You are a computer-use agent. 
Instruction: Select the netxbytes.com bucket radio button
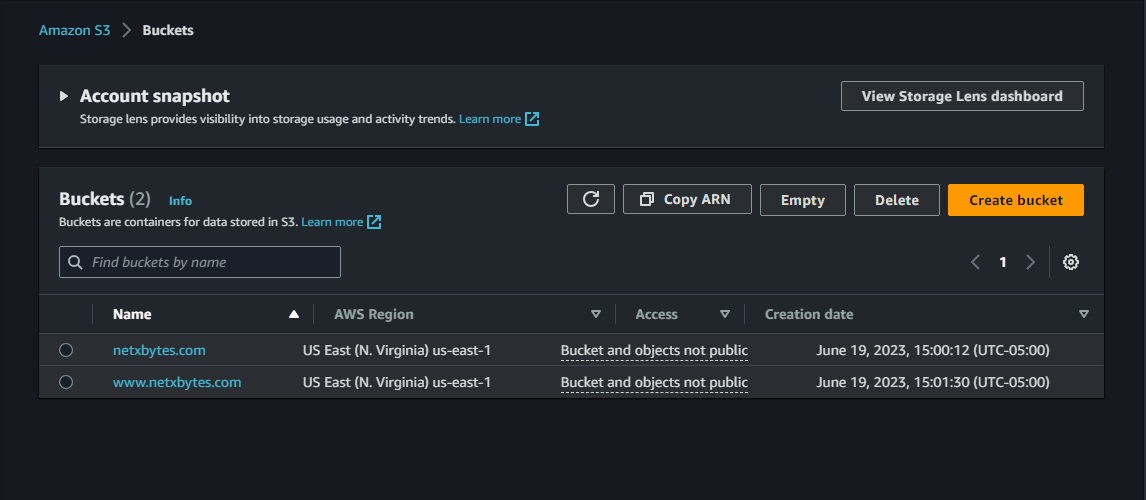[x=66, y=350]
